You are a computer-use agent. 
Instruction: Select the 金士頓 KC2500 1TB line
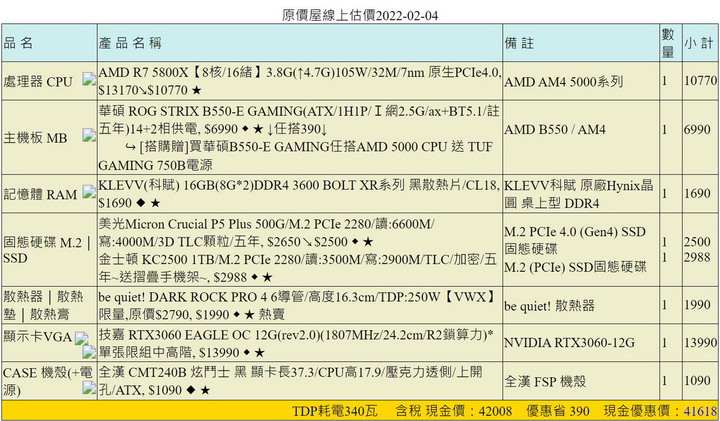(298, 268)
